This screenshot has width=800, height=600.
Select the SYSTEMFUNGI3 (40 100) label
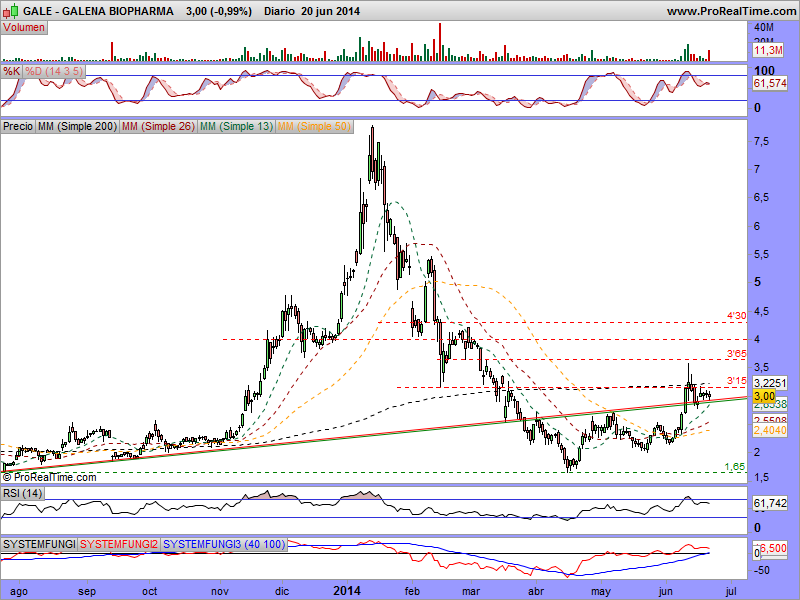[224, 544]
